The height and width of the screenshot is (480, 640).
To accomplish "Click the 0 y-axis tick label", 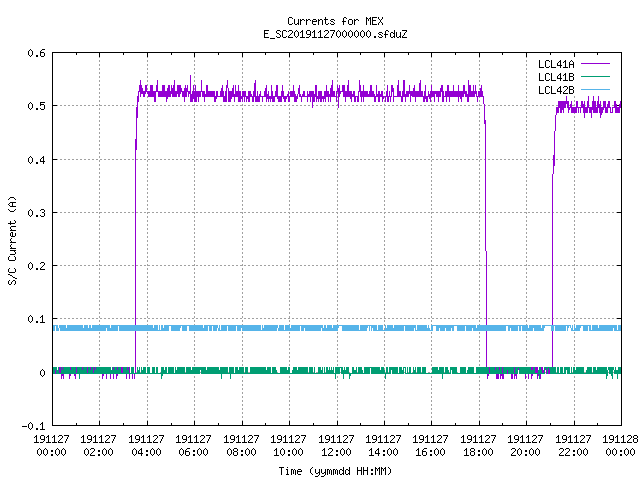I will click(x=42, y=373).
